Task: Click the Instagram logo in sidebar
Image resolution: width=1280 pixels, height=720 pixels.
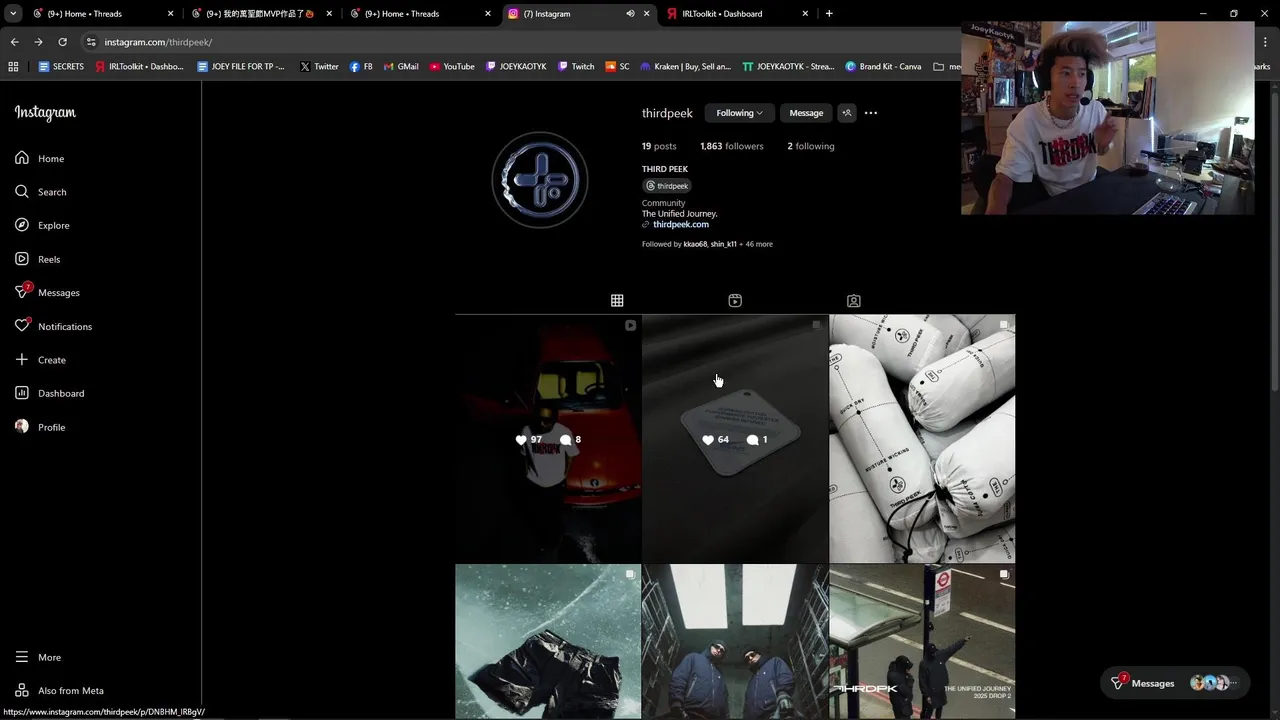Action: point(45,113)
